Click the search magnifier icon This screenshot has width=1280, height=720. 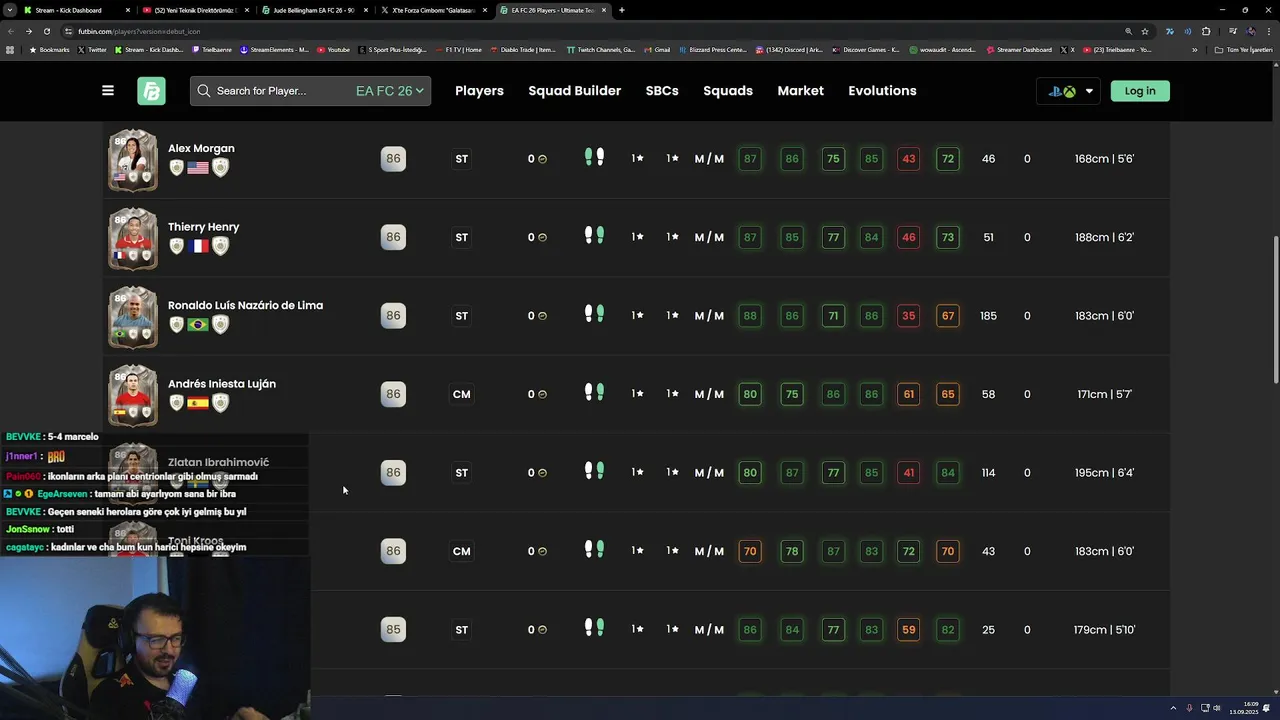pyautogui.click(x=204, y=91)
